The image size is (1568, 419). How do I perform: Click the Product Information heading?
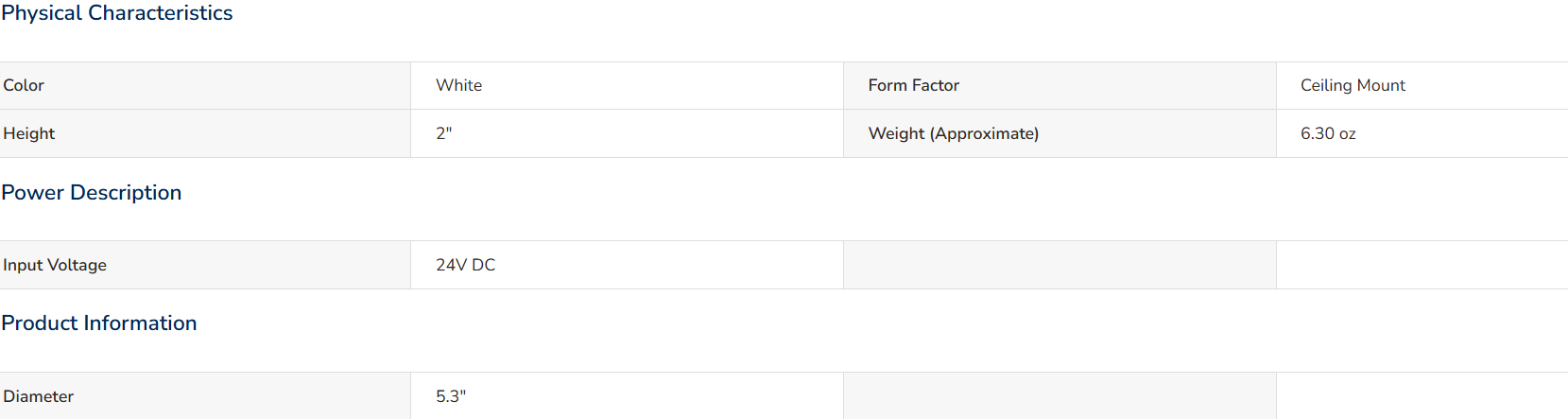[x=99, y=323]
